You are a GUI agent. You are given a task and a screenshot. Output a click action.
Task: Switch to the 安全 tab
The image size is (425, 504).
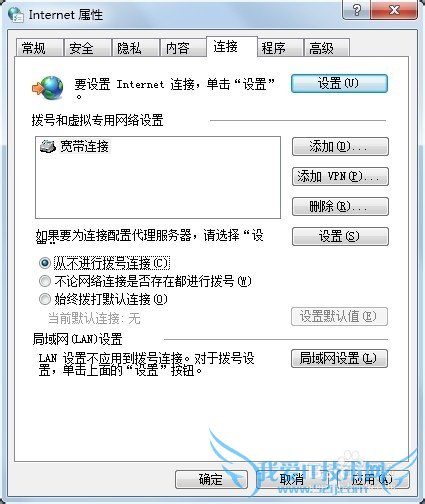coord(87,48)
